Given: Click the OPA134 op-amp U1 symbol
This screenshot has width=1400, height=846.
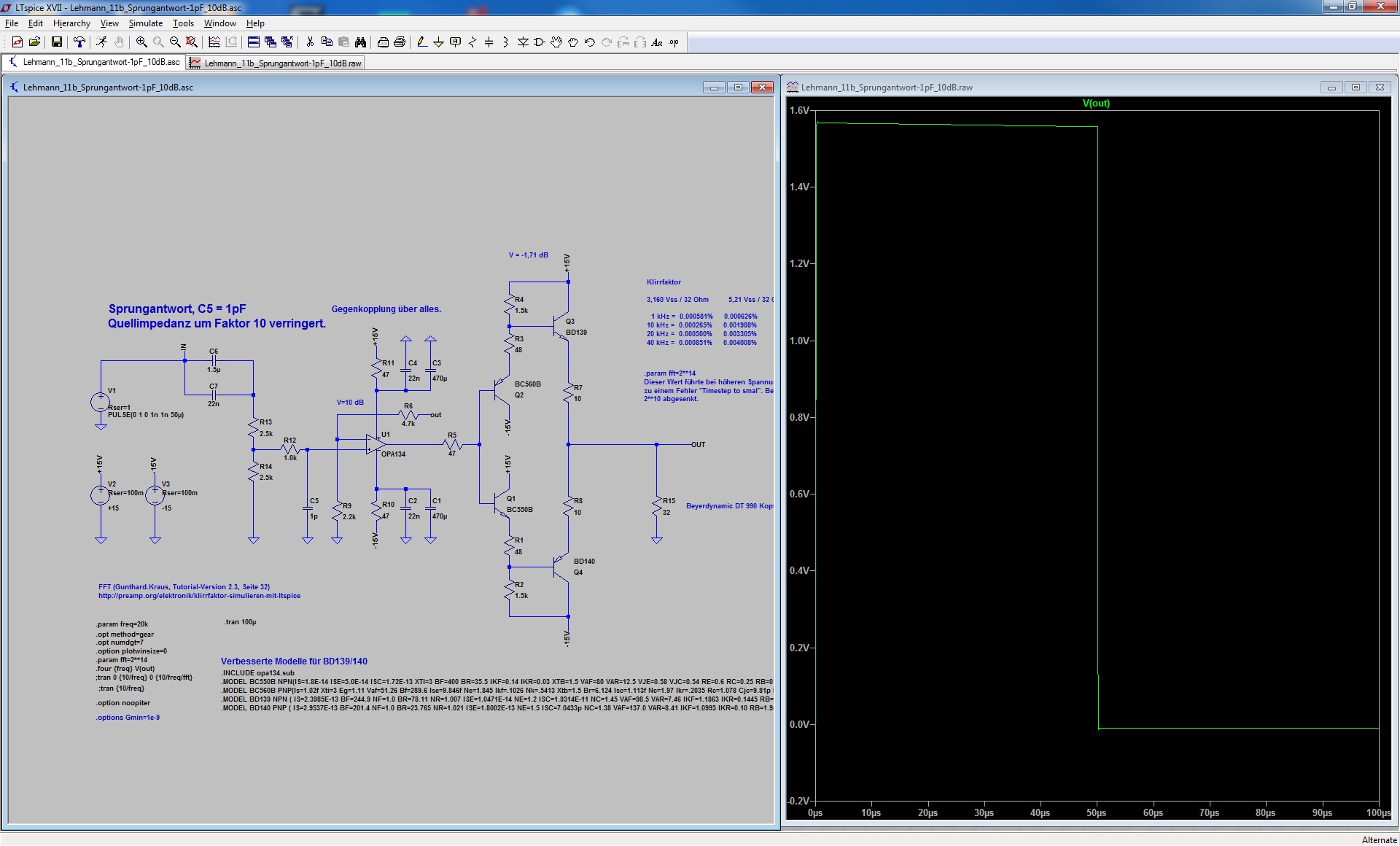Looking at the screenshot, I should click(376, 443).
